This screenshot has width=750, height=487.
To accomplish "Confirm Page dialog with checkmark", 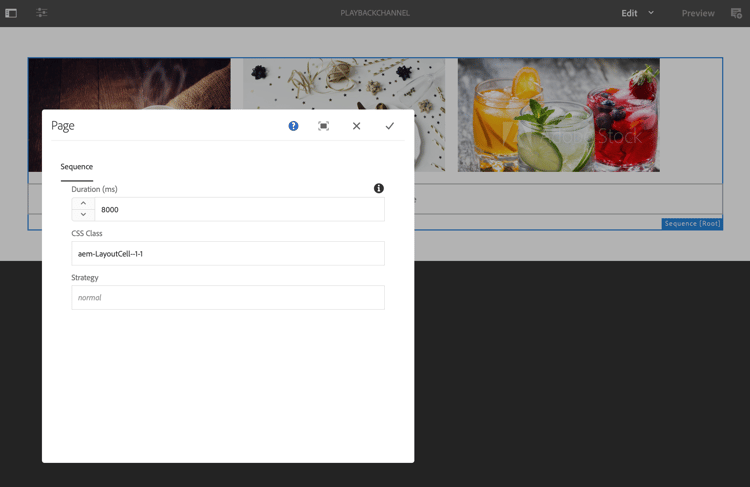I will pyautogui.click(x=389, y=126).
